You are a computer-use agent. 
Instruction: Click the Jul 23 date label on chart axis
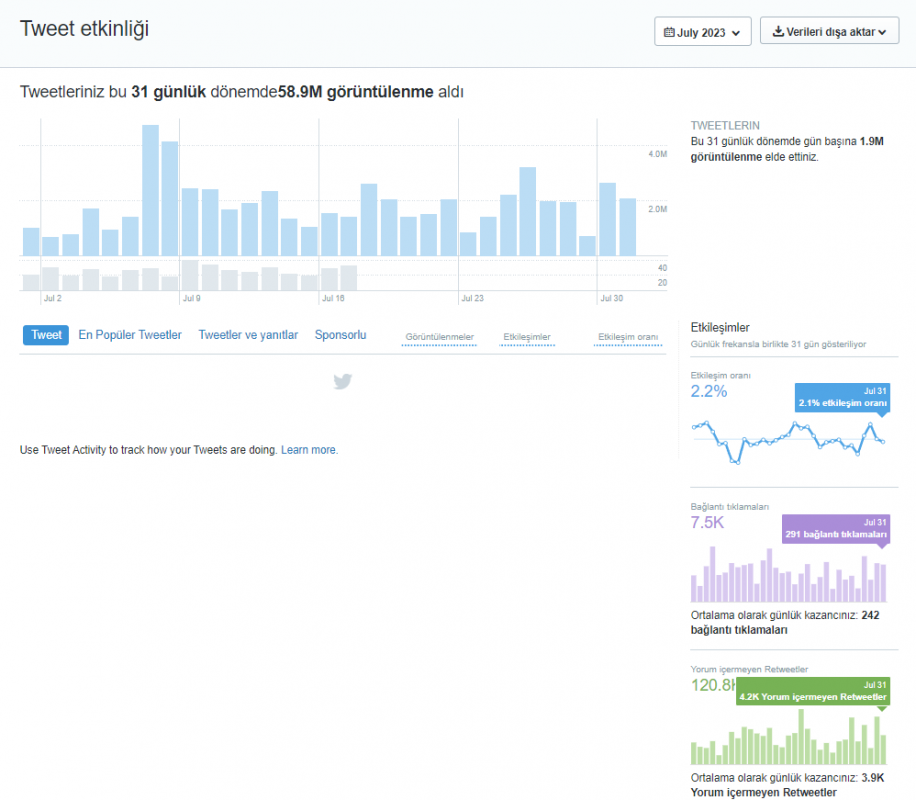pos(473,298)
